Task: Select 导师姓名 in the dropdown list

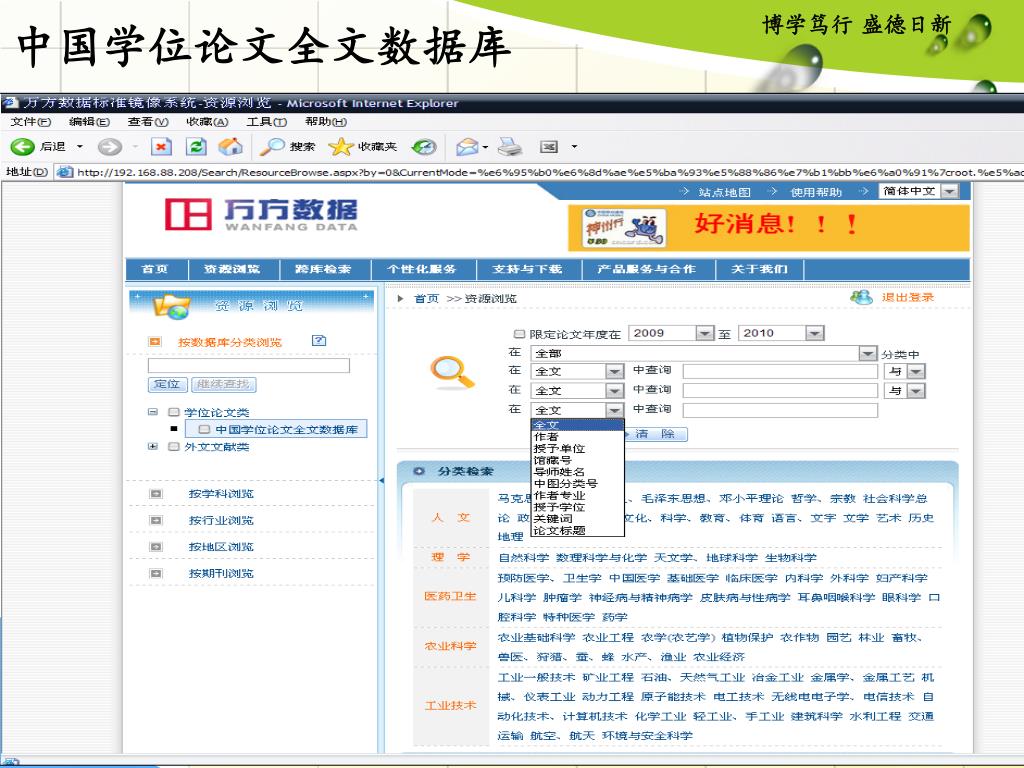Action: click(x=577, y=472)
